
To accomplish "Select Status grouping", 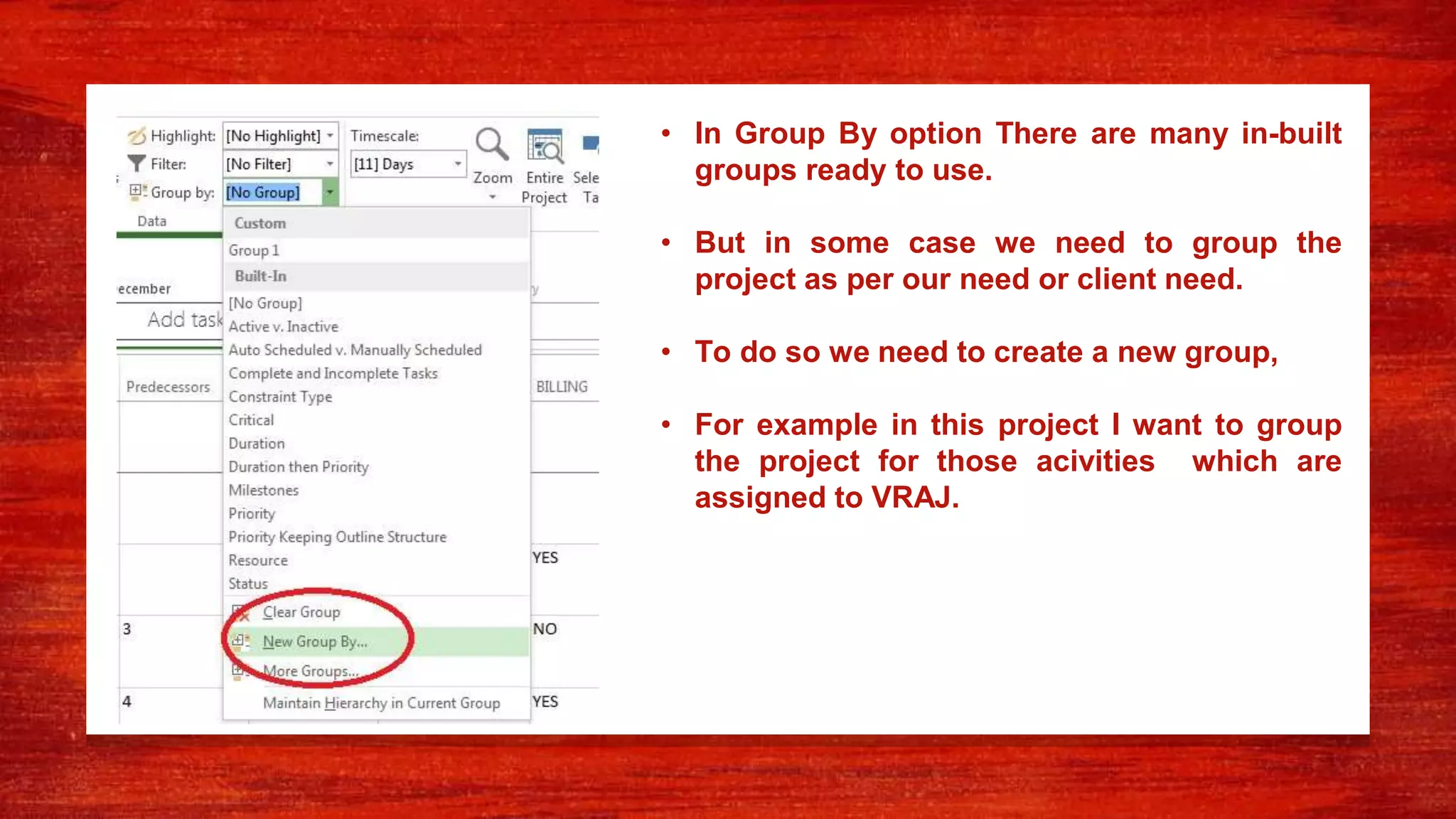I will point(377,584).
